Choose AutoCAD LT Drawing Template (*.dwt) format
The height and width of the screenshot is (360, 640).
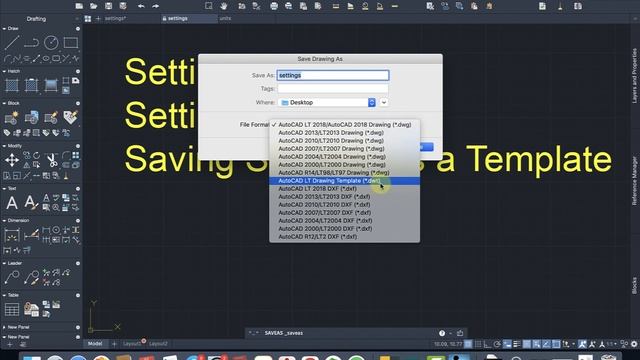(x=344, y=181)
